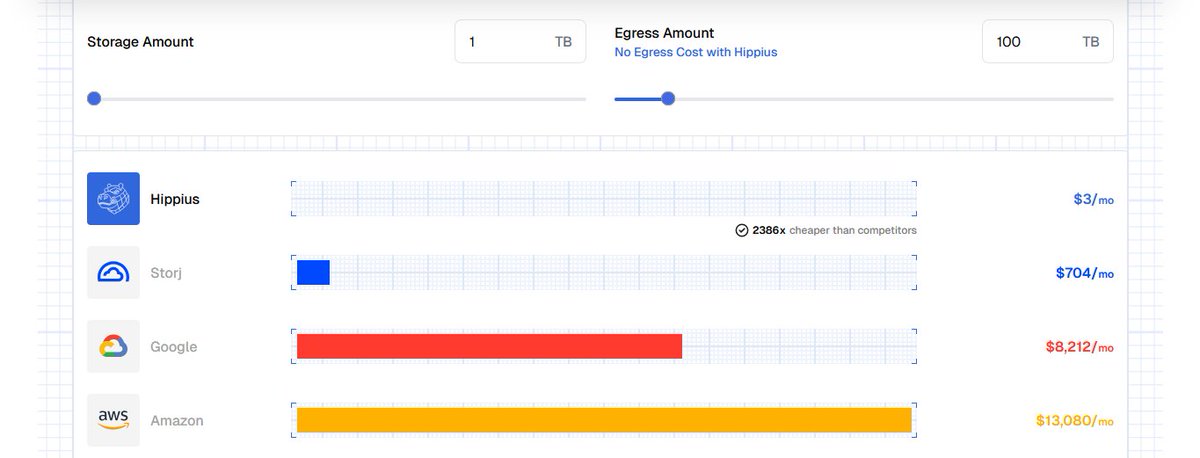Click the Storage Amount slider handle

(94, 98)
